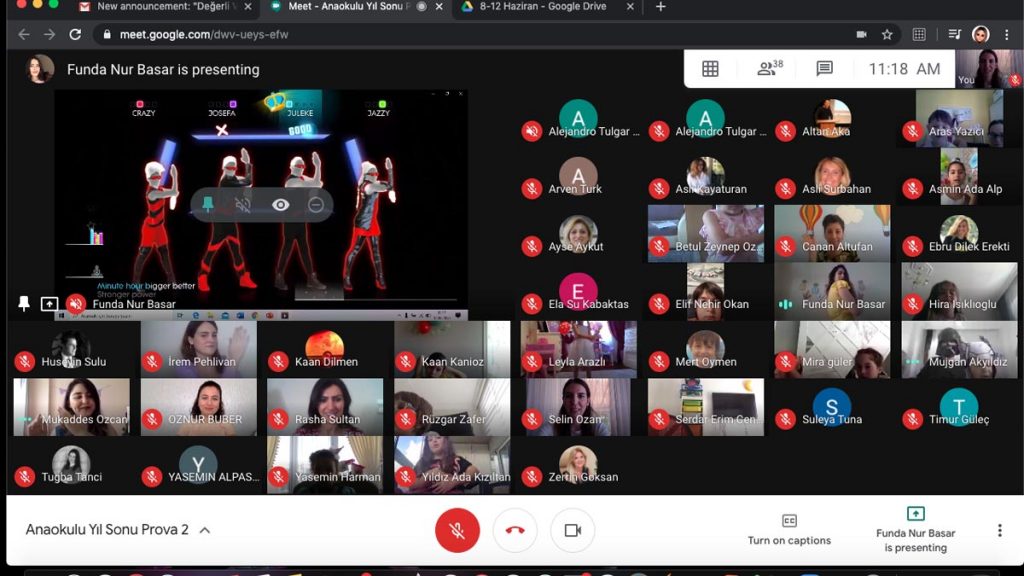This screenshot has width=1024, height=576.
Task: Expand meeting details for Anaokulu Yıl Sonu Prova 2
Action: point(204,530)
